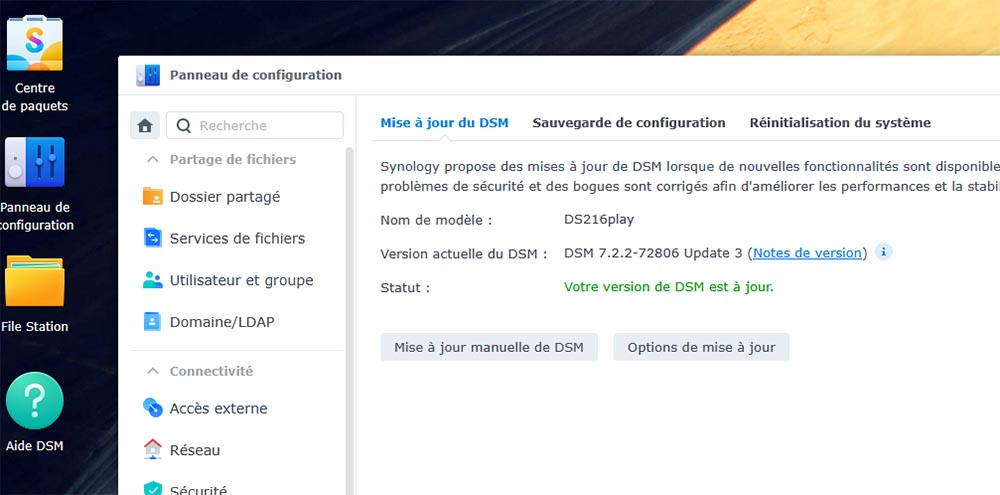This screenshot has height=495, width=1000.
Task: Click the Réseau icon
Action: coord(152,449)
